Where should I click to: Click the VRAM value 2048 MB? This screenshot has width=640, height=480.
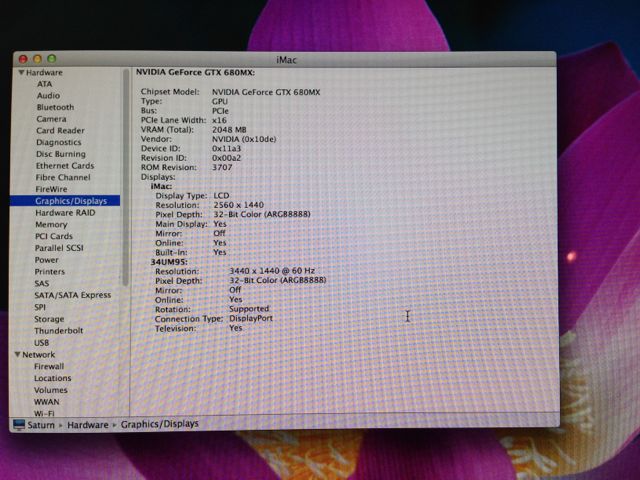coord(229,130)
